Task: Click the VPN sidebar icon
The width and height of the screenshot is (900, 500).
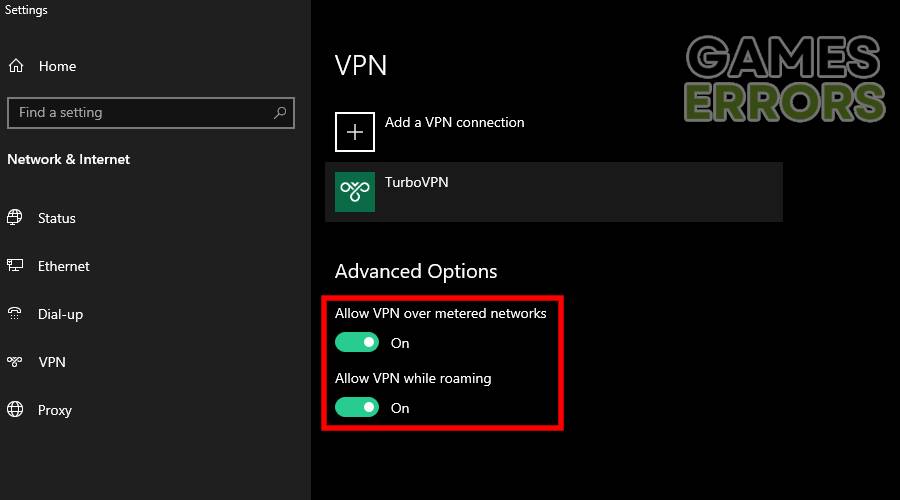Action: pyautogui.click(x=15, y=362)
